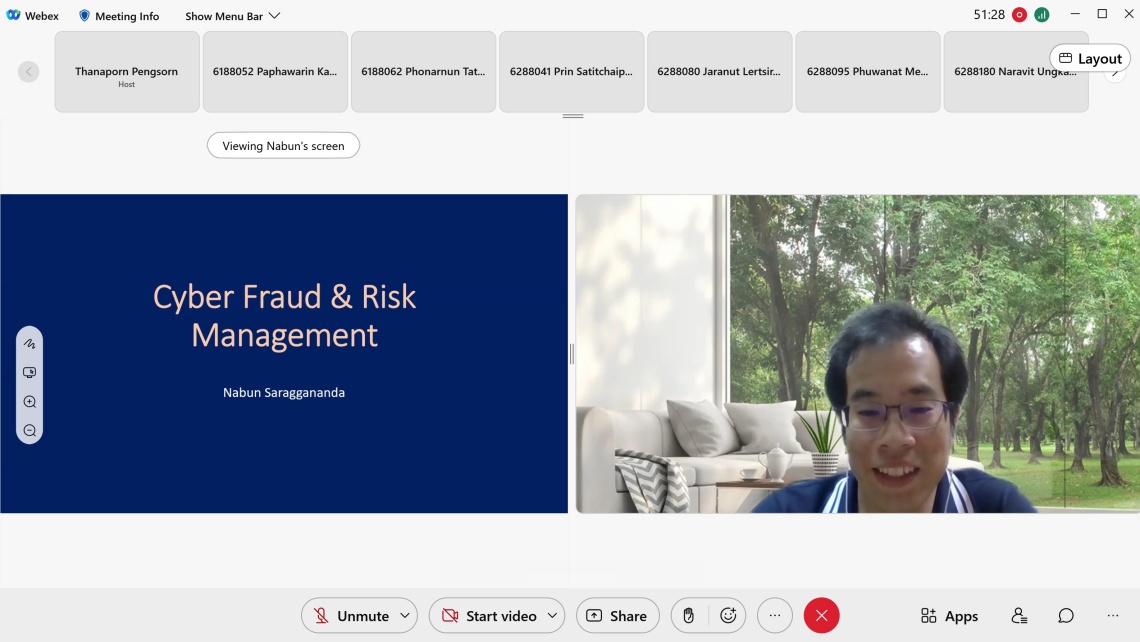Viewport: 1140px width, 642px height.
Task: Select the annotate pen tool
Action: [x=30, y=343]
